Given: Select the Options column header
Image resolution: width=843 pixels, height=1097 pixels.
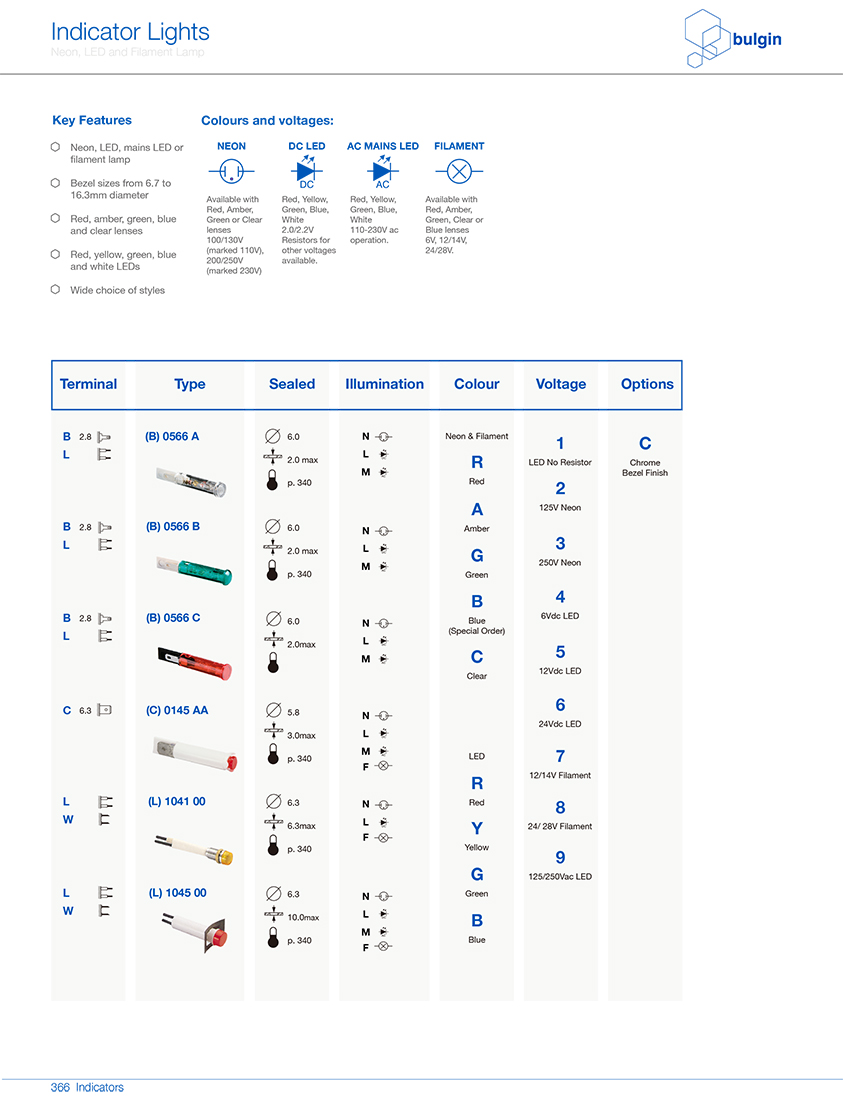Looking at the screenshot, I should tap(647, 384).
